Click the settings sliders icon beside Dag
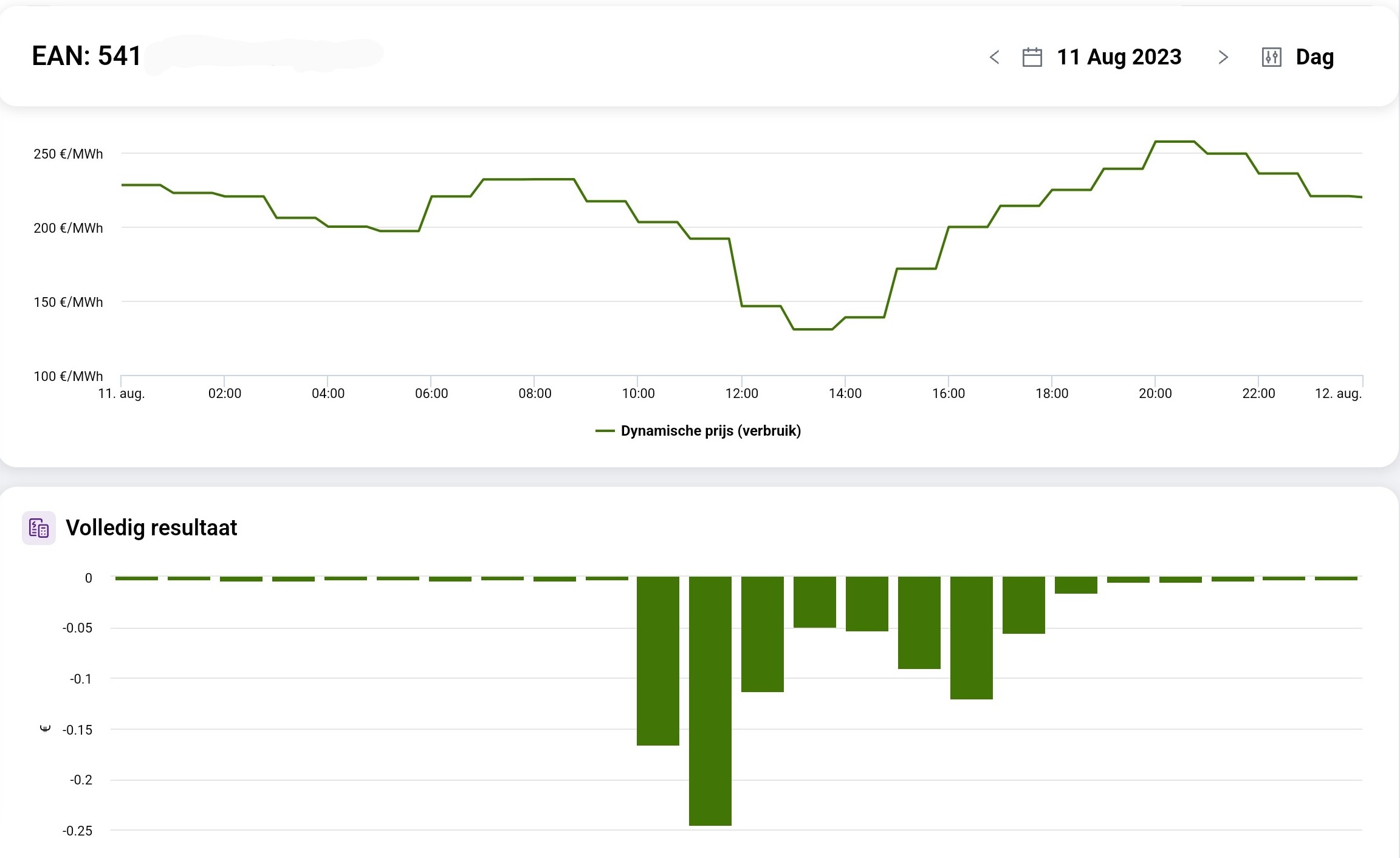This screenshot has height=858, width=1400. (1271, 57)
